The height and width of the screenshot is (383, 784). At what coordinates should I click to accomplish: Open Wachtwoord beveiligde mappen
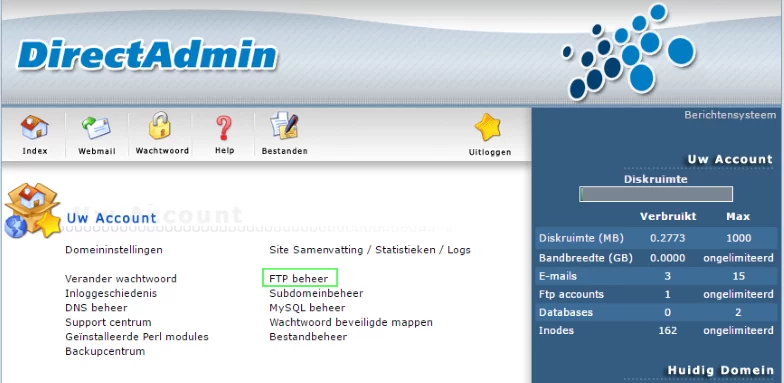pos(351,322)
